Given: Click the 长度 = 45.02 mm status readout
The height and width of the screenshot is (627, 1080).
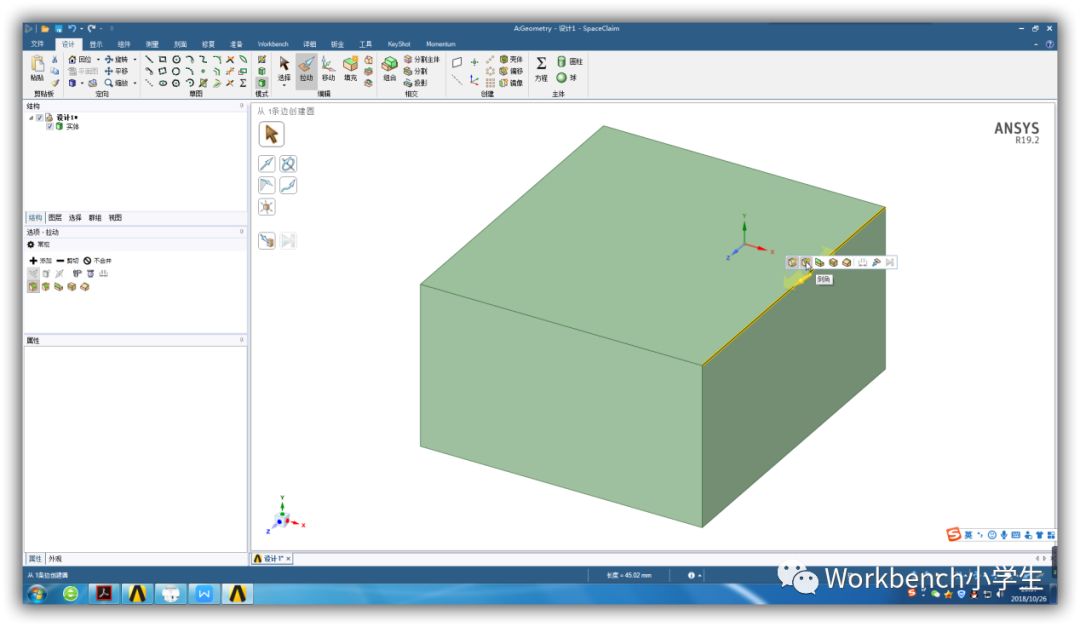Looking at the screenshot, I should point(628,575).
